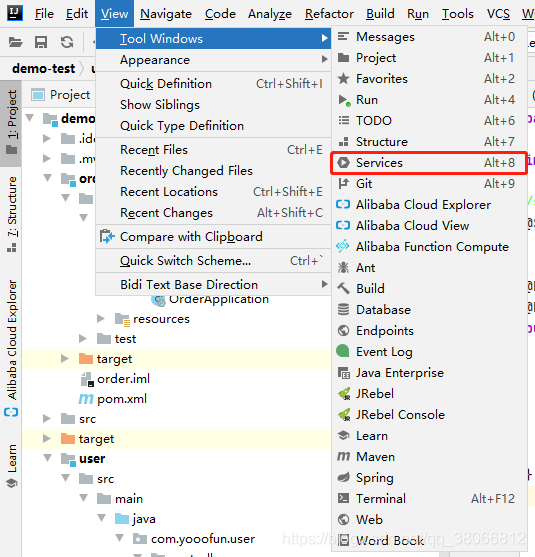
Task: Click the Build hammer icon
Action: [343, 288]
